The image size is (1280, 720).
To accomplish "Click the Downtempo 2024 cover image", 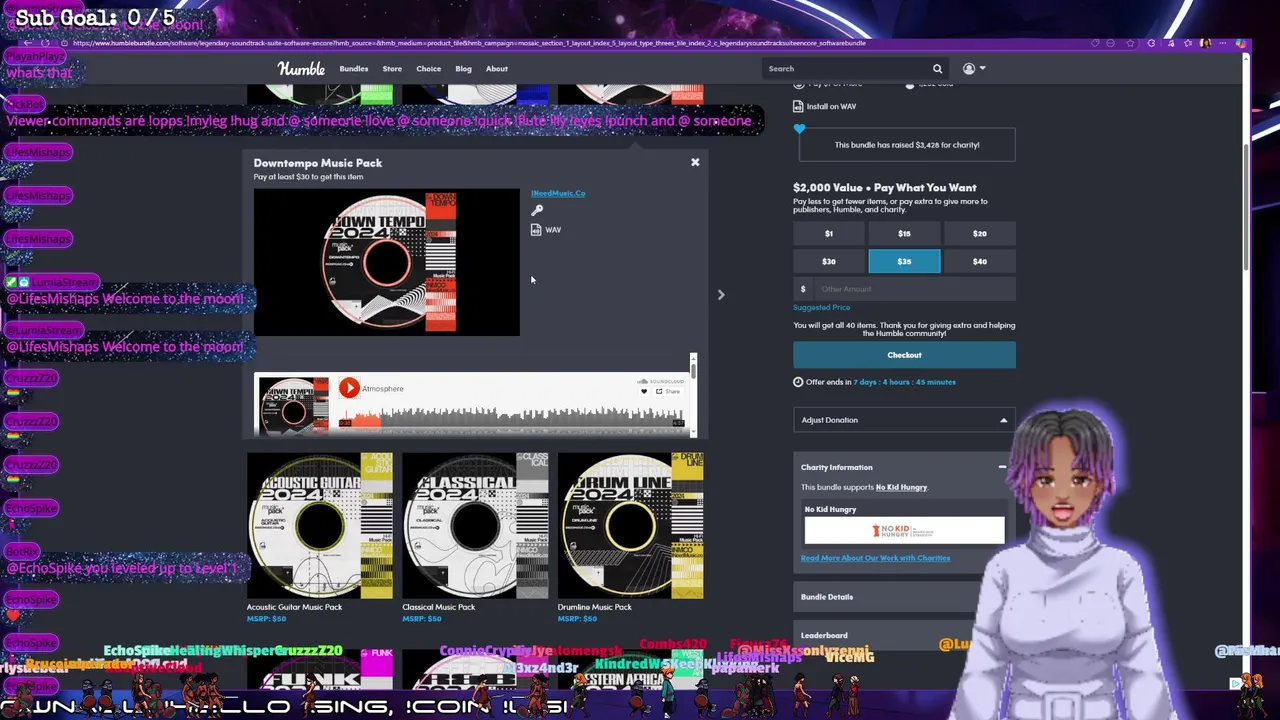I will tap(386, 262).
